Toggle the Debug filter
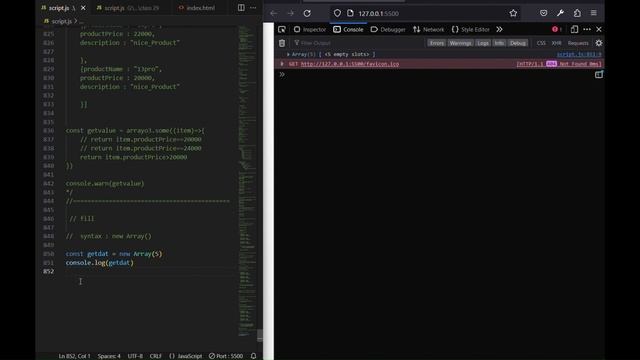Viewport: 640px width, 360px height. pos(518,43)
